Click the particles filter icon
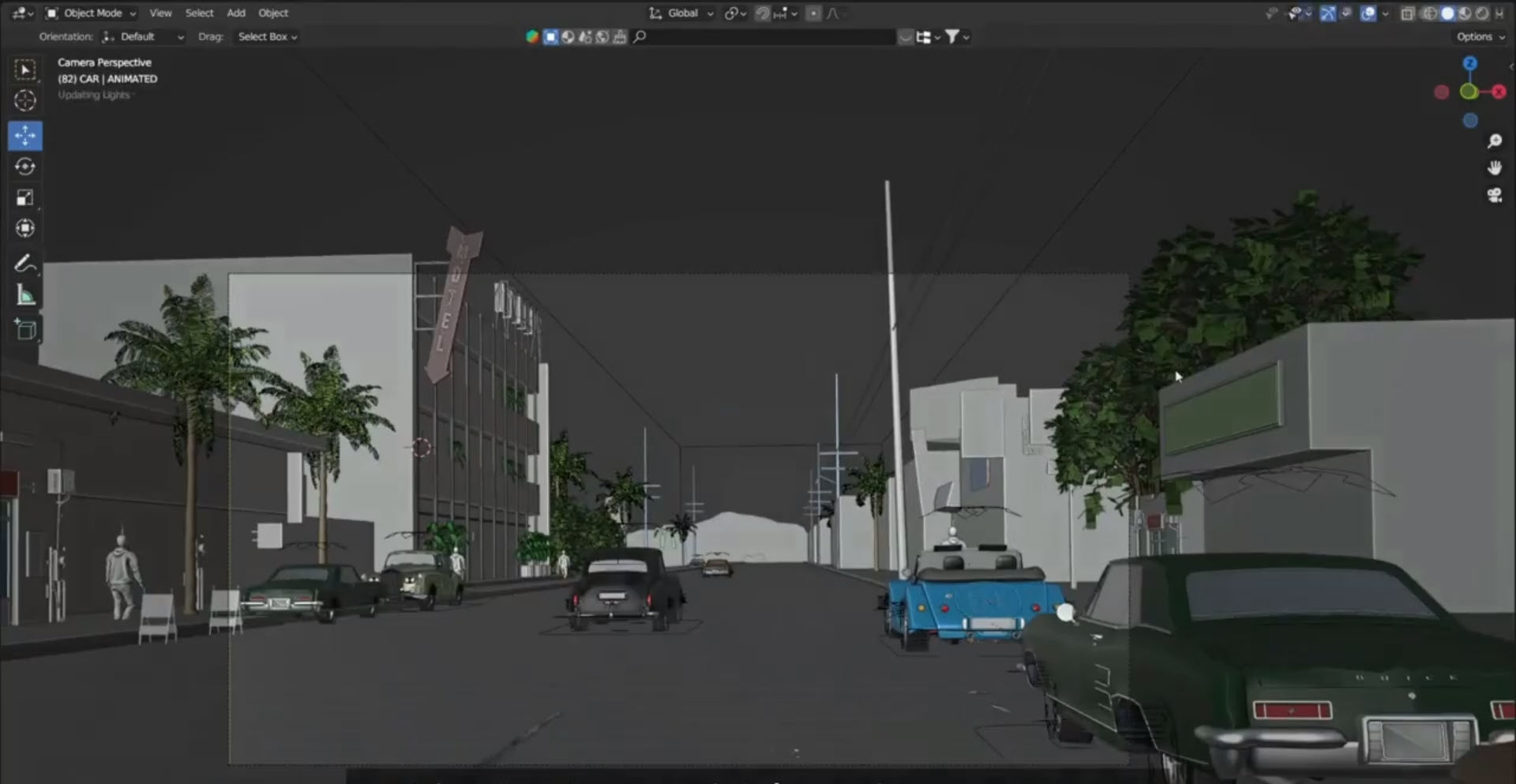1516x784 pixels. 585,36
